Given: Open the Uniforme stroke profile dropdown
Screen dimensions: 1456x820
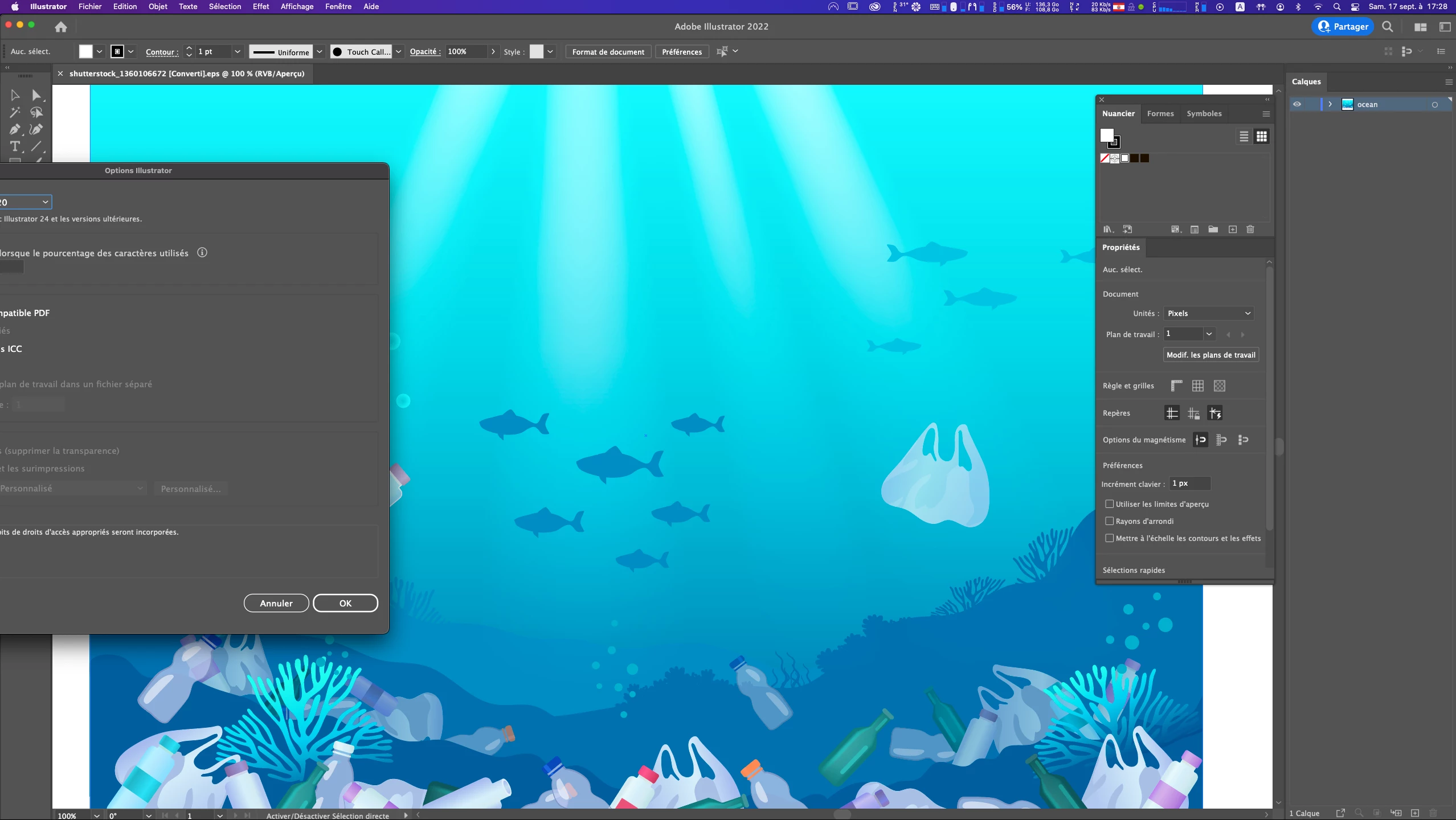Looking at the screenshot, I should pyautogui.click(x=320, y=52).
